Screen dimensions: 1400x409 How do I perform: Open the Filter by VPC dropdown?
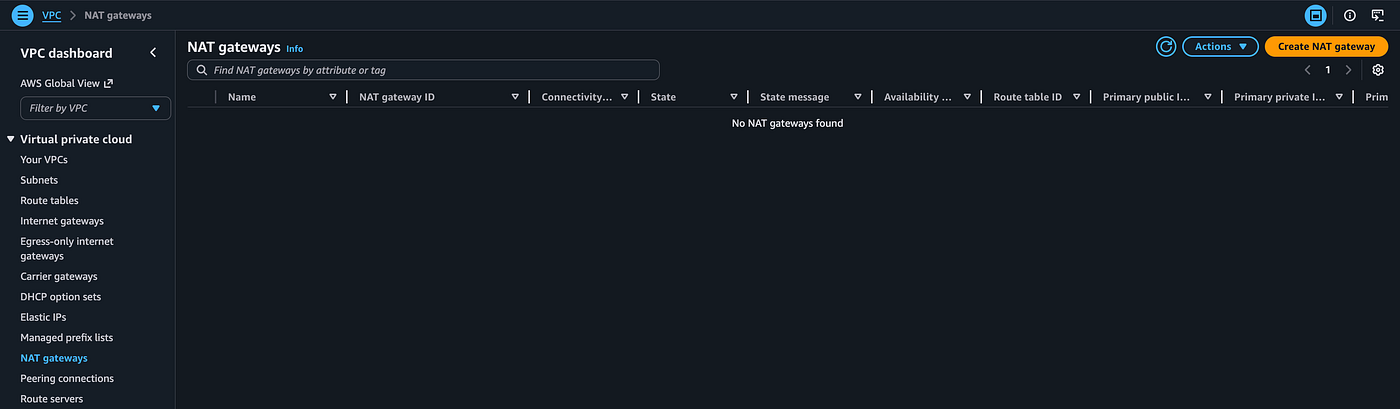point(95,108)
